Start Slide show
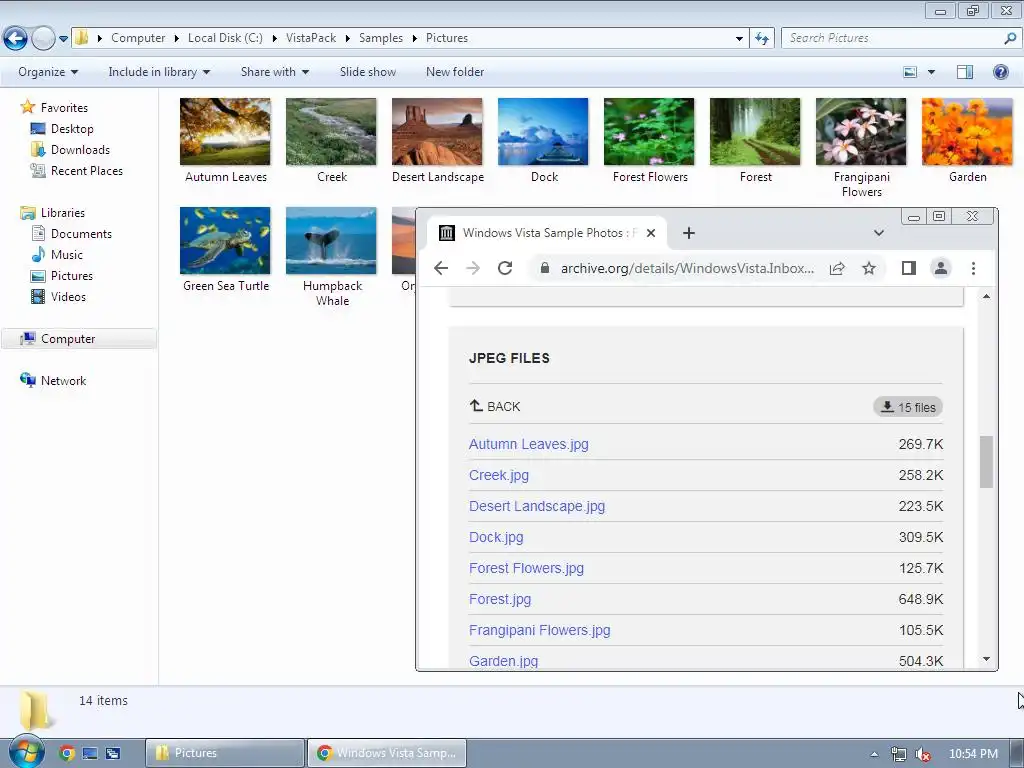The image size is (1024, 768). coord(368,72)
